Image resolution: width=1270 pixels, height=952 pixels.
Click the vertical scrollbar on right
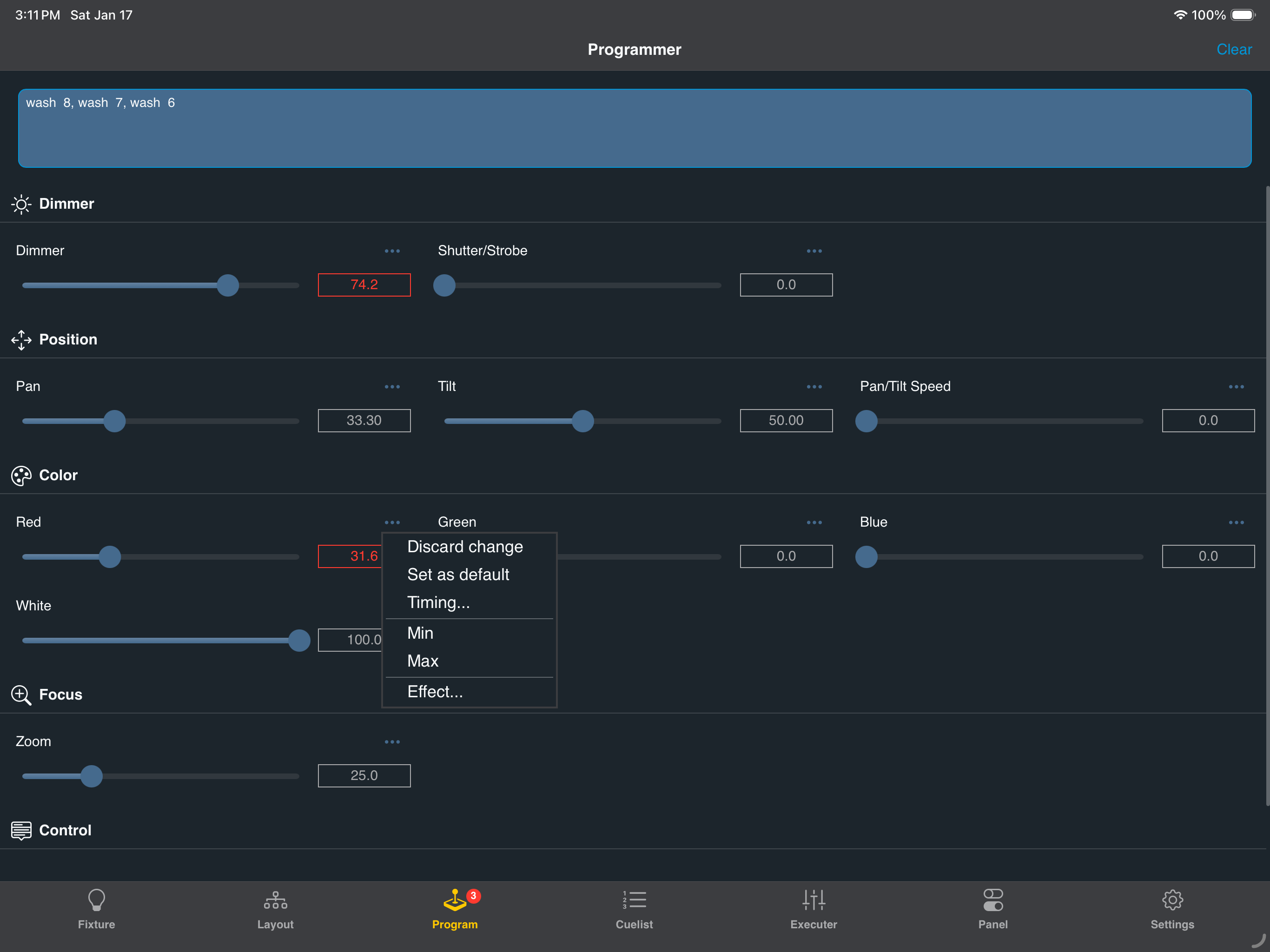(x=1267, y=496)
